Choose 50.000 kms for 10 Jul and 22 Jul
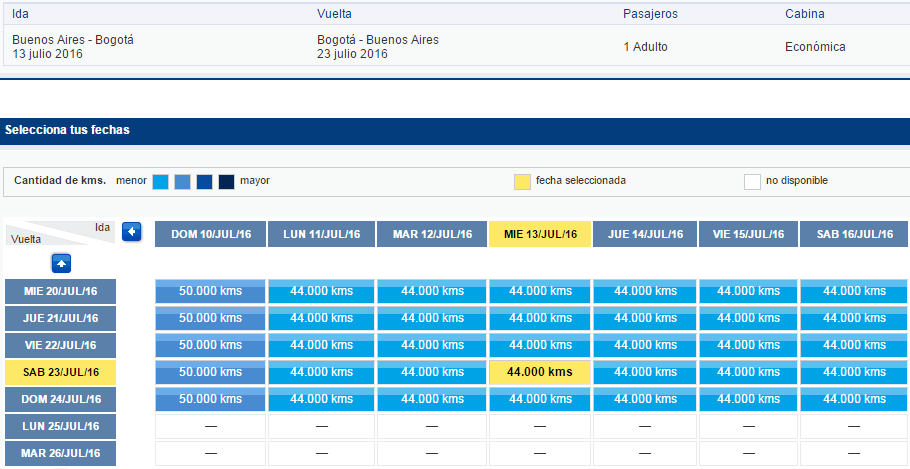 pyautogui.click(x=211, y=345)
